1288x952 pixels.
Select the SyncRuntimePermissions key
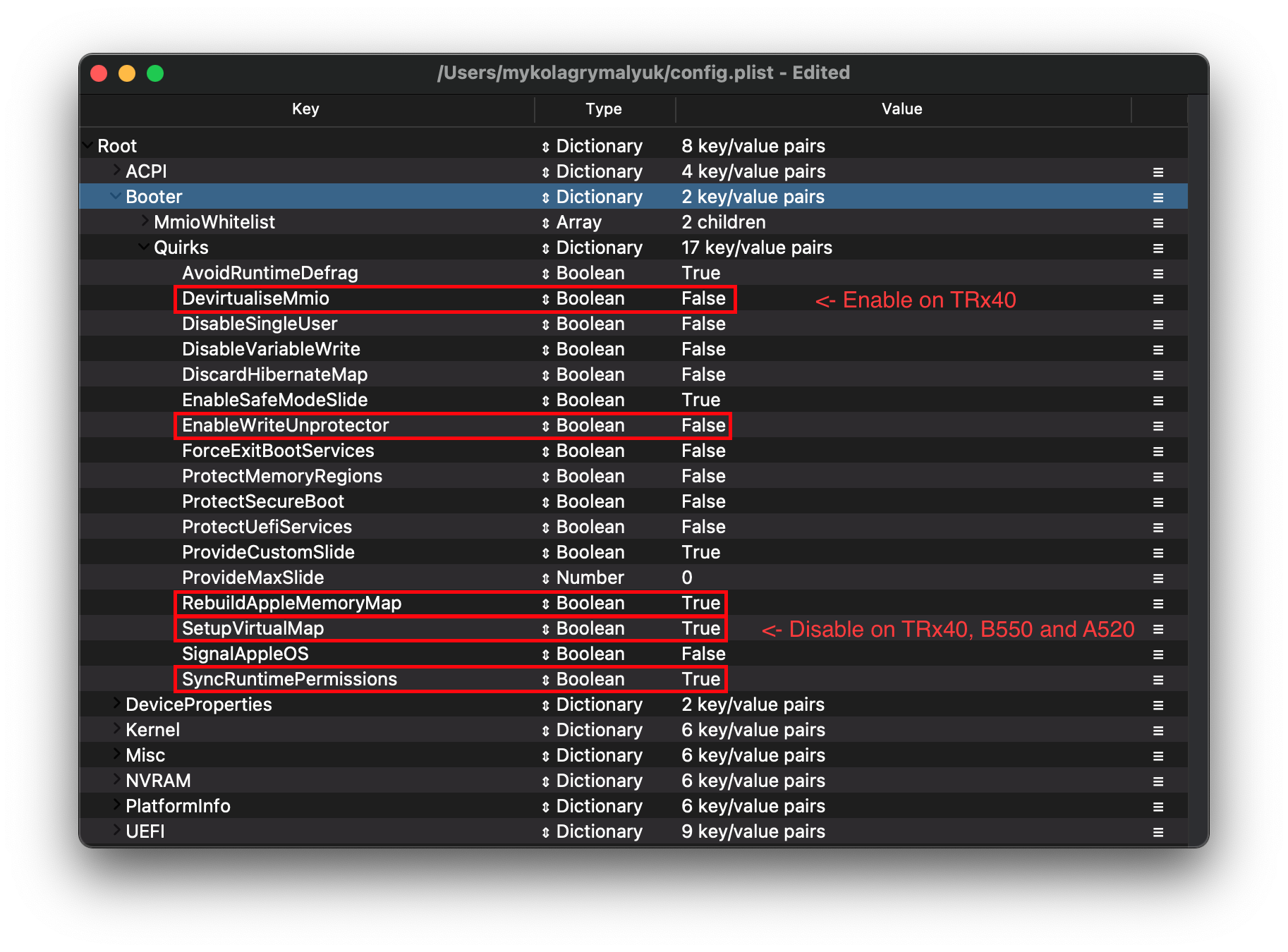(289, 680)
